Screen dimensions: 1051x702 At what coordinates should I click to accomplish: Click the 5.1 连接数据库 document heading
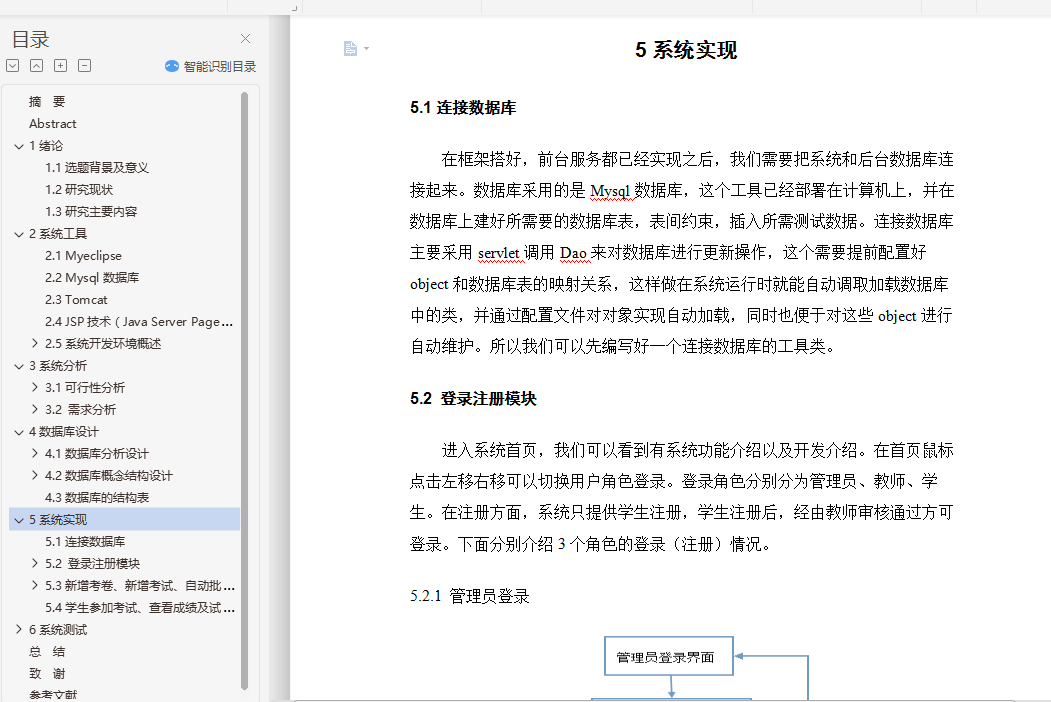click(463, 108)
